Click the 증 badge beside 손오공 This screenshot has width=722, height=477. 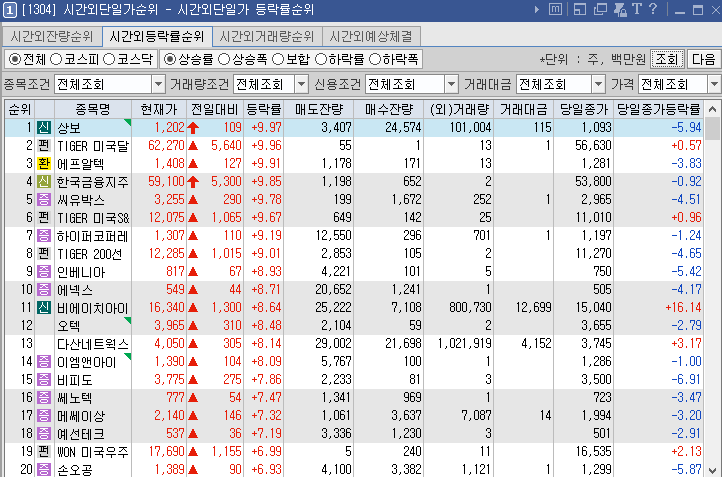(44, 469)
